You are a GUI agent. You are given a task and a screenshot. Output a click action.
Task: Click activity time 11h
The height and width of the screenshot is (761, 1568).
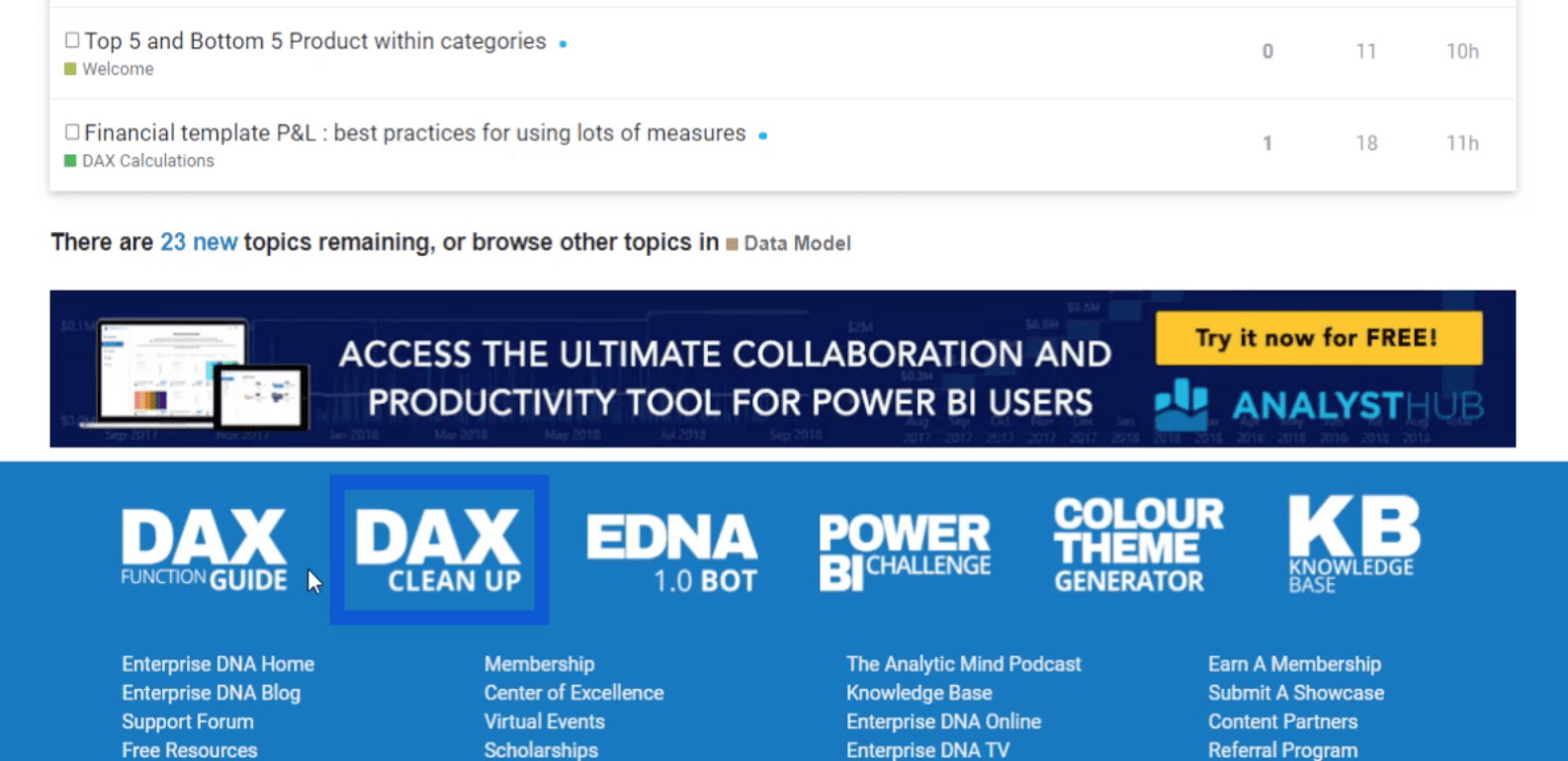tap(1463, 143)
